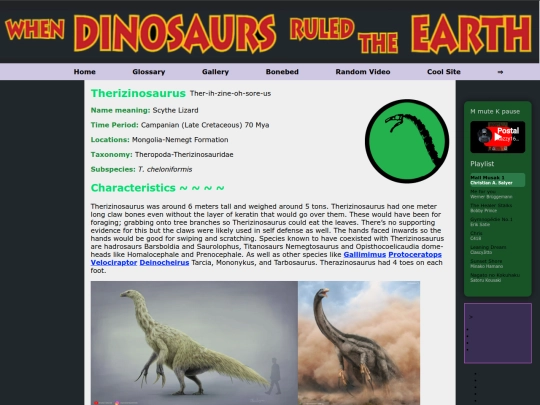Open the Velociraptor link

[x=114, y=262]
